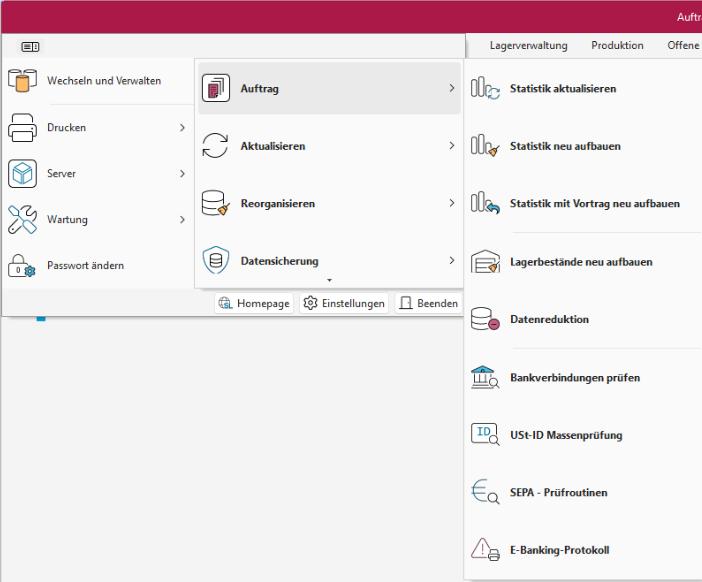702x582 pixels.
Task: Click the Aktualisieren refresh arrows icon
Action: tap(215, 146)
